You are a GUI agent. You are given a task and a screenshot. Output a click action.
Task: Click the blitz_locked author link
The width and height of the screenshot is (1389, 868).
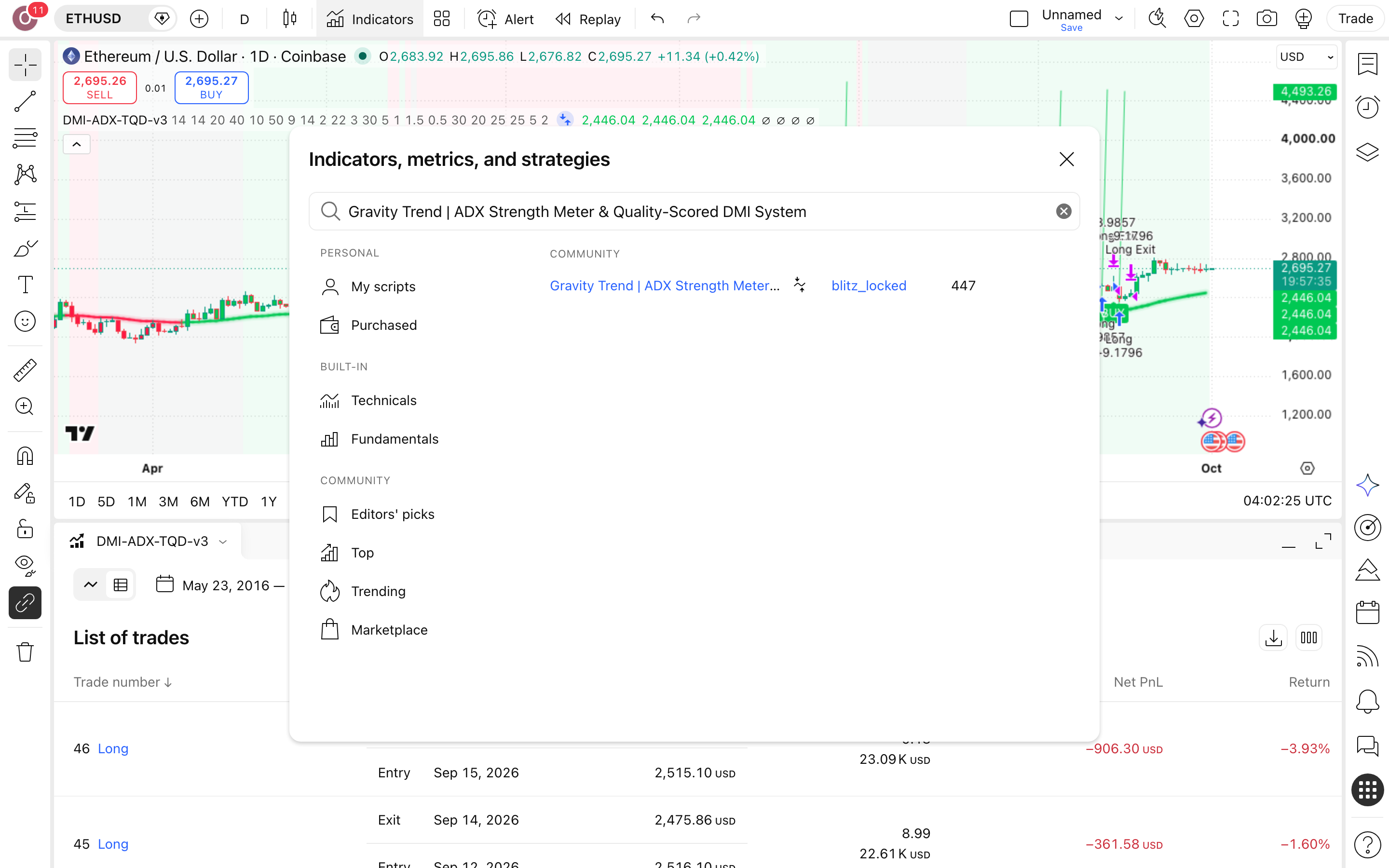[x=869, y=285]
